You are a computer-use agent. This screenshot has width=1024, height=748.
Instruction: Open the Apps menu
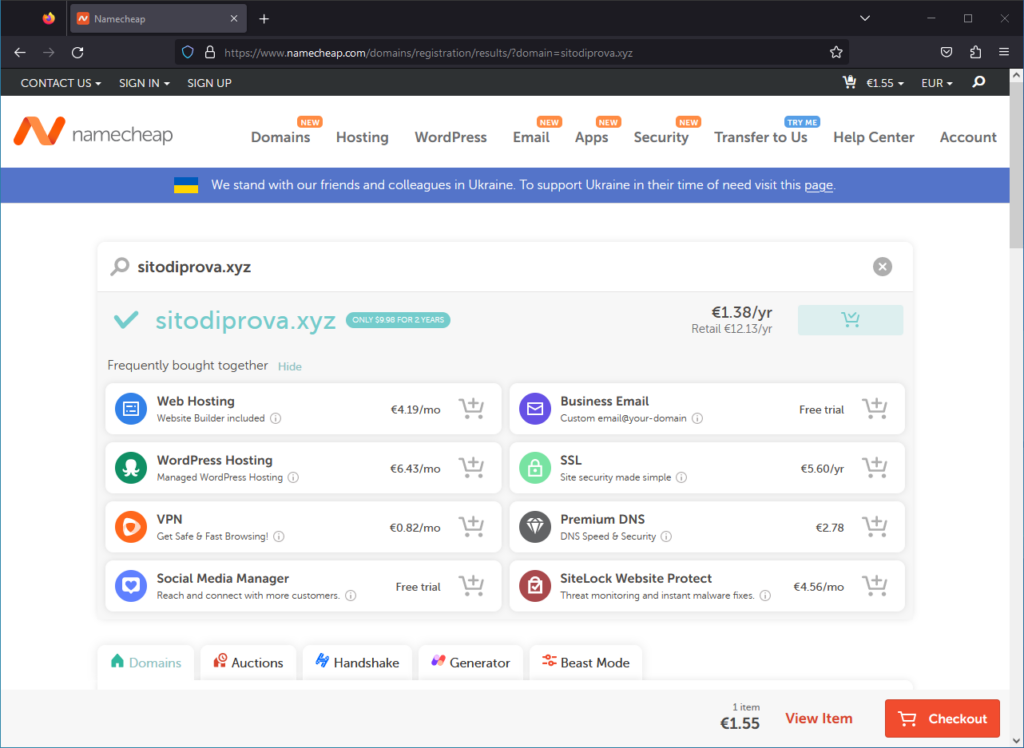click(x=591, y=137)
